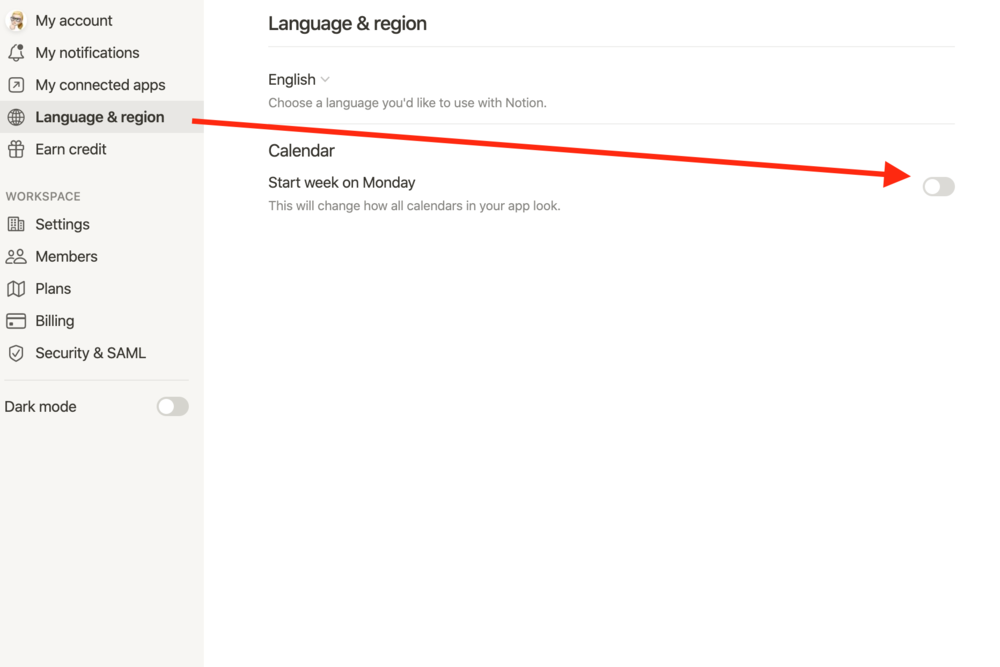The width and height of the screenshot is (1000, 667).
Task: Click the building icon beside Settings
Action: point(16,224)
